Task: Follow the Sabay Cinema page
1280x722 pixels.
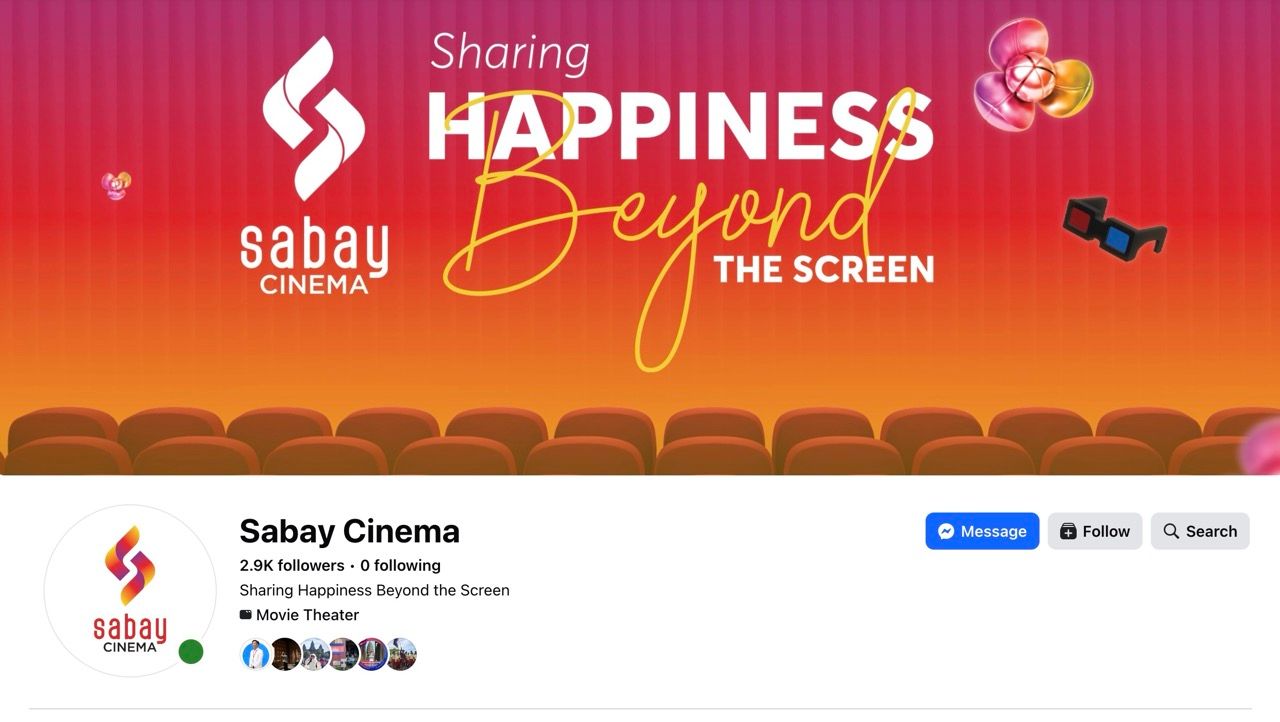Action: (x=1094, y=531)
